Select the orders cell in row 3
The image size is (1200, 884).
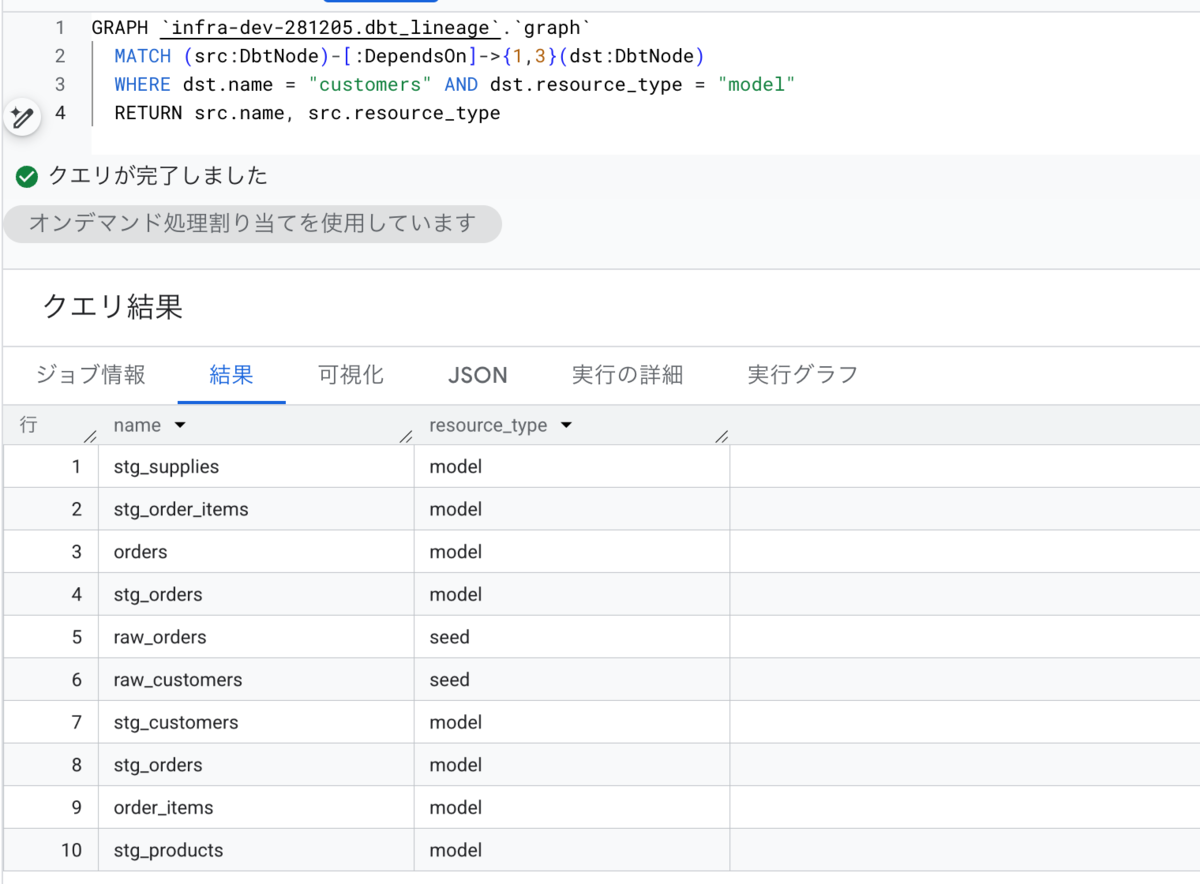(x=256, y=552)
